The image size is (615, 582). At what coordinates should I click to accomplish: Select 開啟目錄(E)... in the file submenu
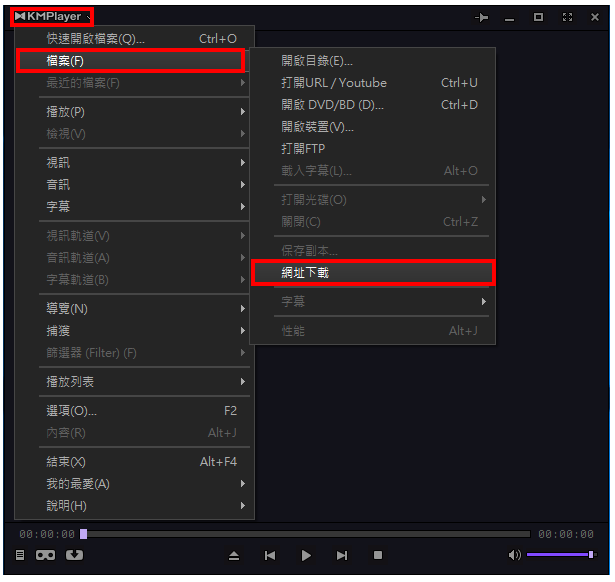coord(373,61)
